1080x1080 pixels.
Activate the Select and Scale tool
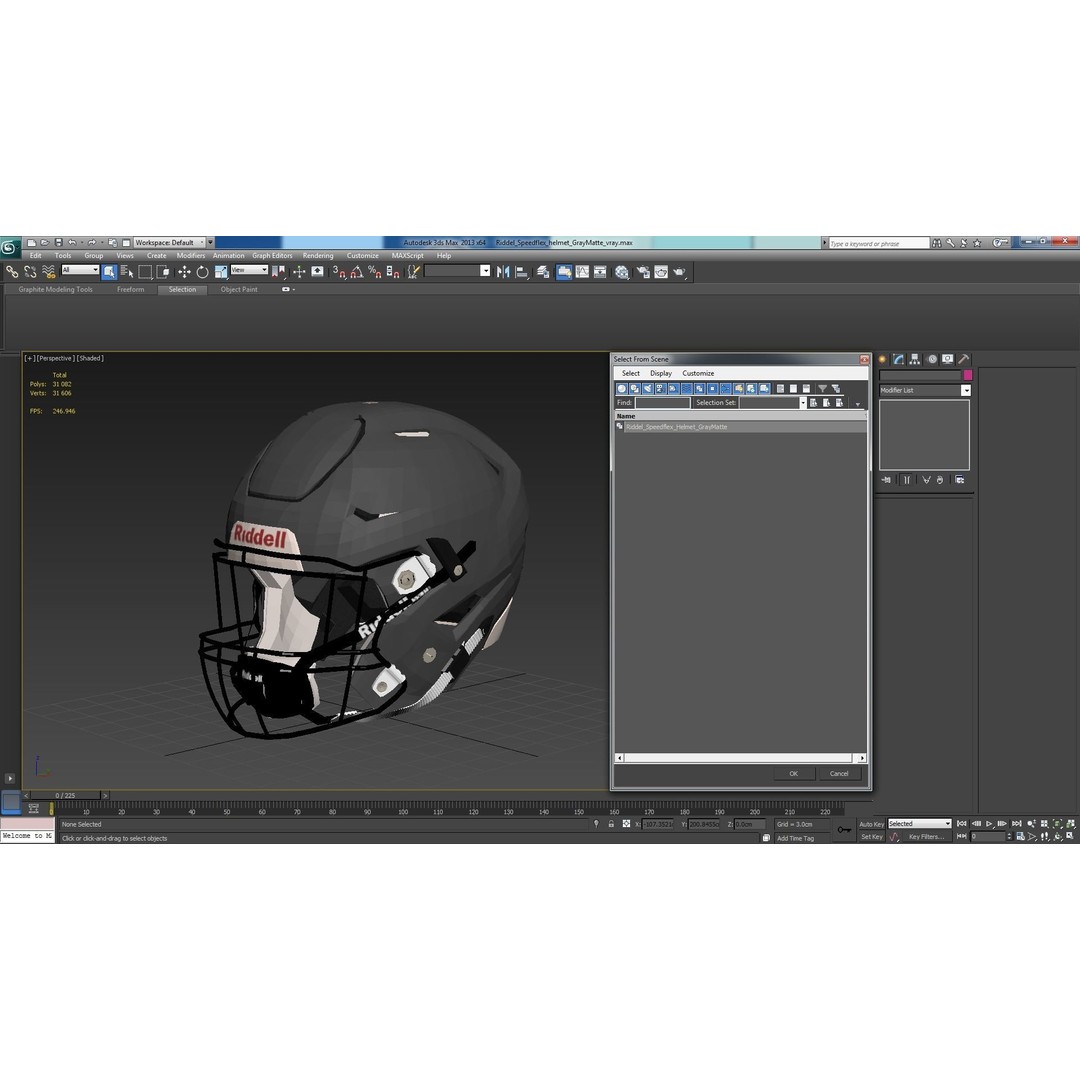(x=220, y=272)
